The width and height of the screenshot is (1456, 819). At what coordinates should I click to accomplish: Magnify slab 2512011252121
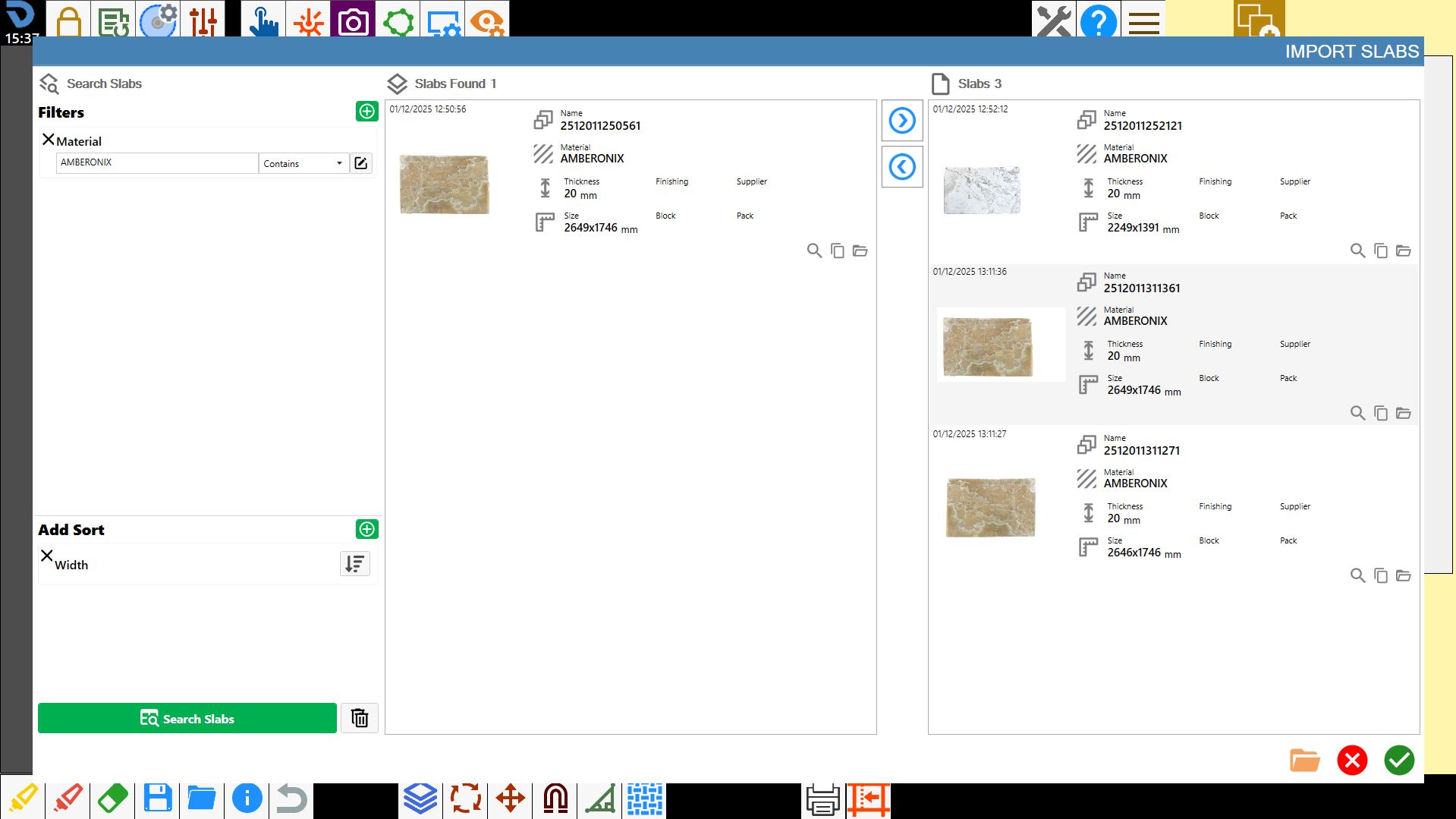1357,250
